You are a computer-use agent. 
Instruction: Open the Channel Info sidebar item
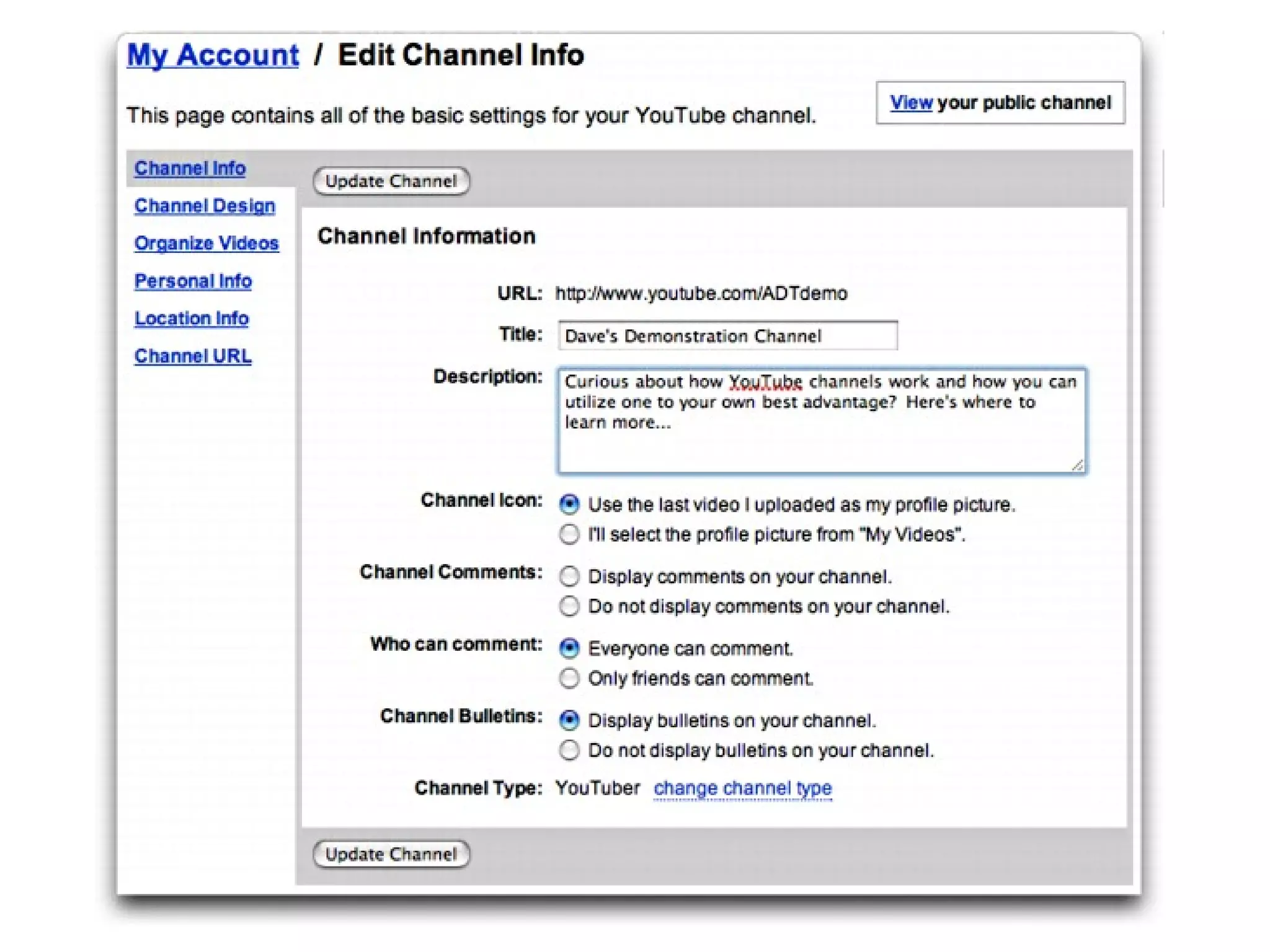[x=190, y=168]
